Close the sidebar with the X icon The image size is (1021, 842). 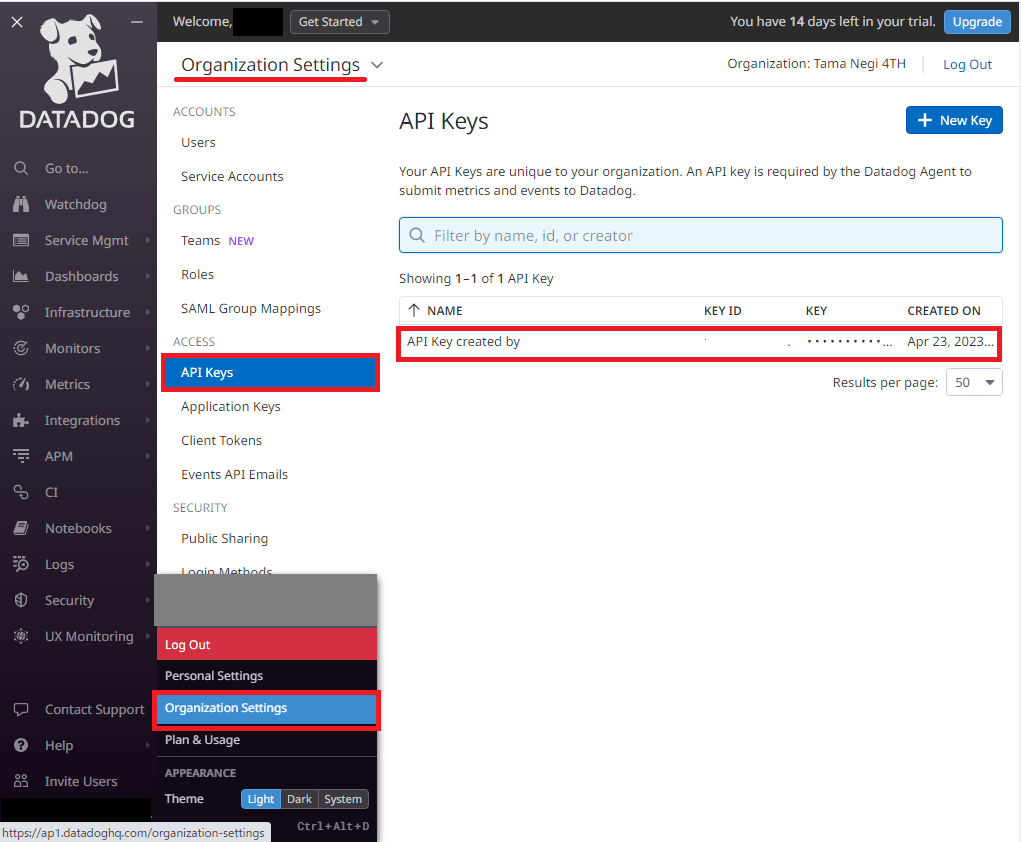coord(18,22)
